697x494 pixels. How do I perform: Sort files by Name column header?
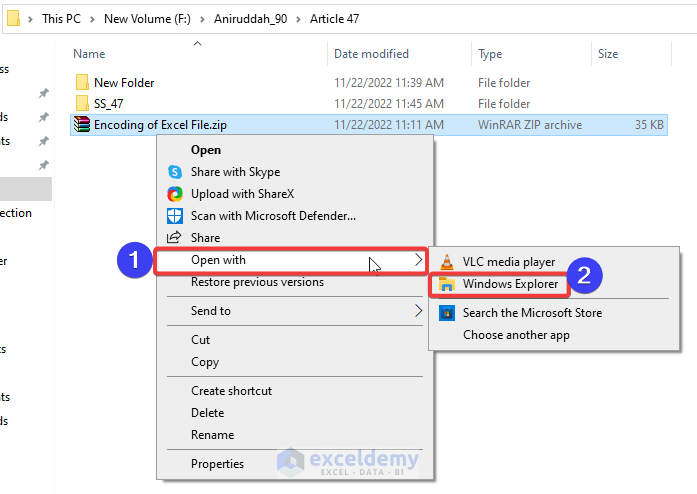click(x=89, y=54)
